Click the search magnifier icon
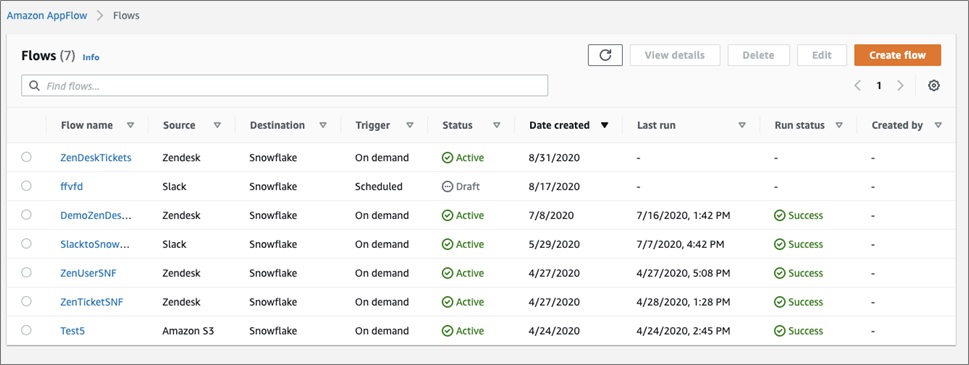Screen dimensions: 969x365 (35, 86)
